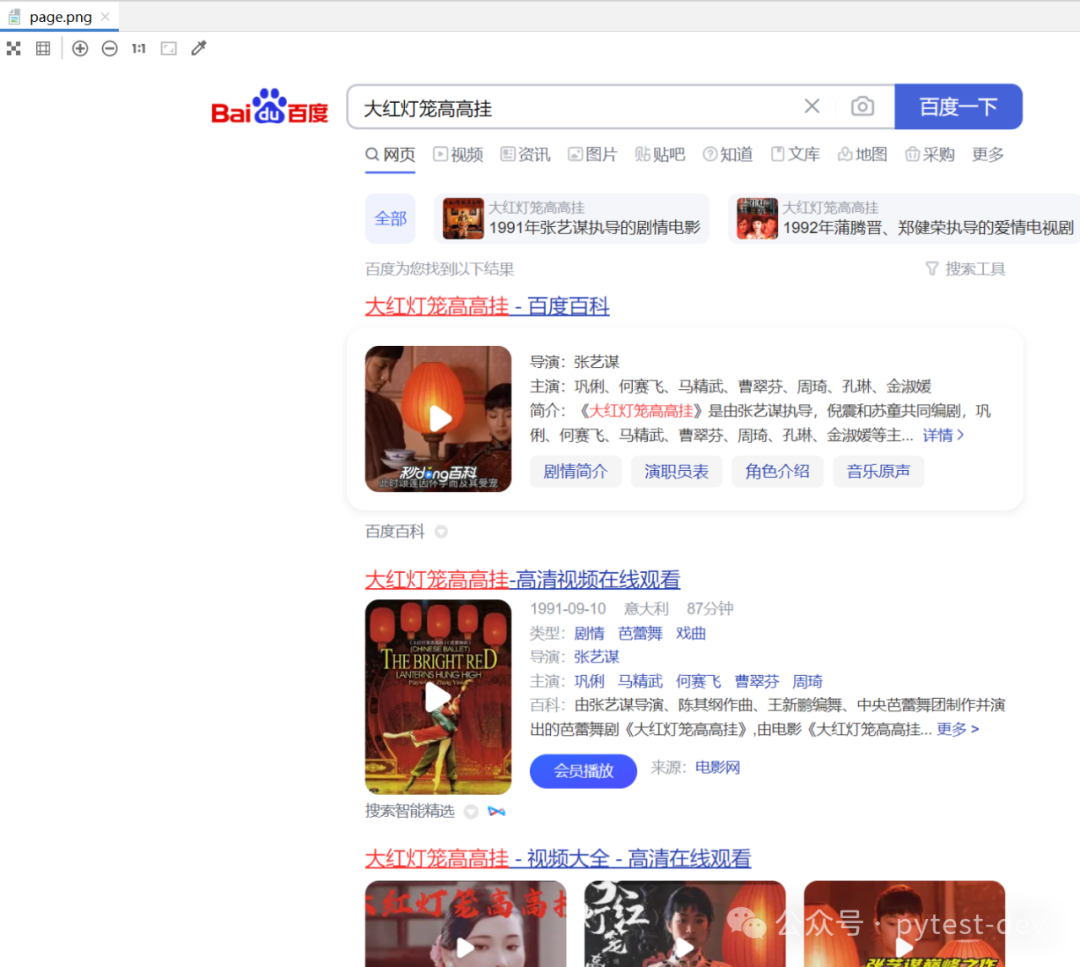This screenshot has height=967, width=1080.
Task: Switch to the 贴吧 tab
Action: (660, 154)
